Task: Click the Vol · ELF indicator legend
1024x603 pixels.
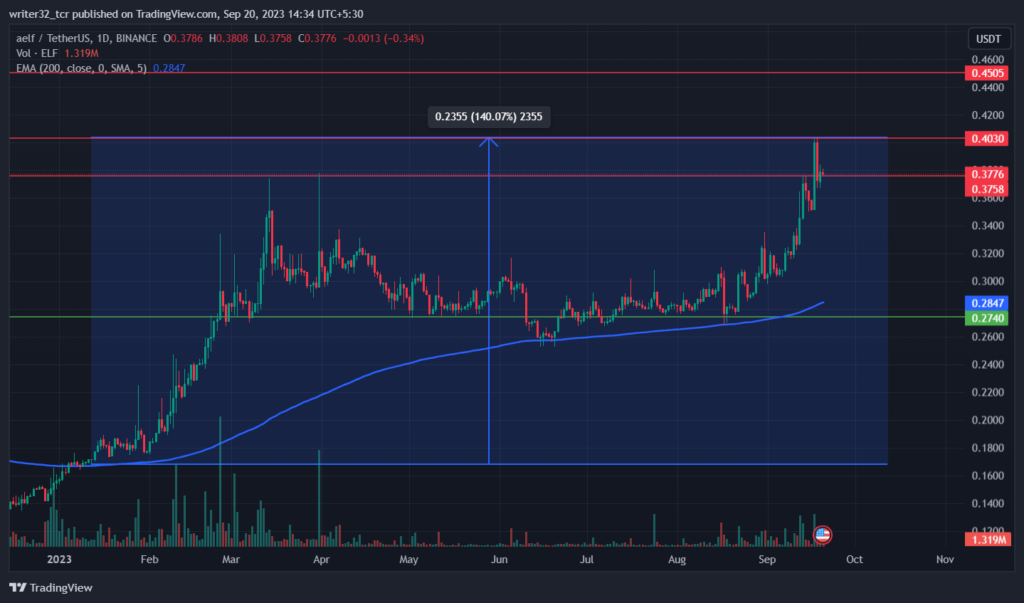Action: point(37,53)
